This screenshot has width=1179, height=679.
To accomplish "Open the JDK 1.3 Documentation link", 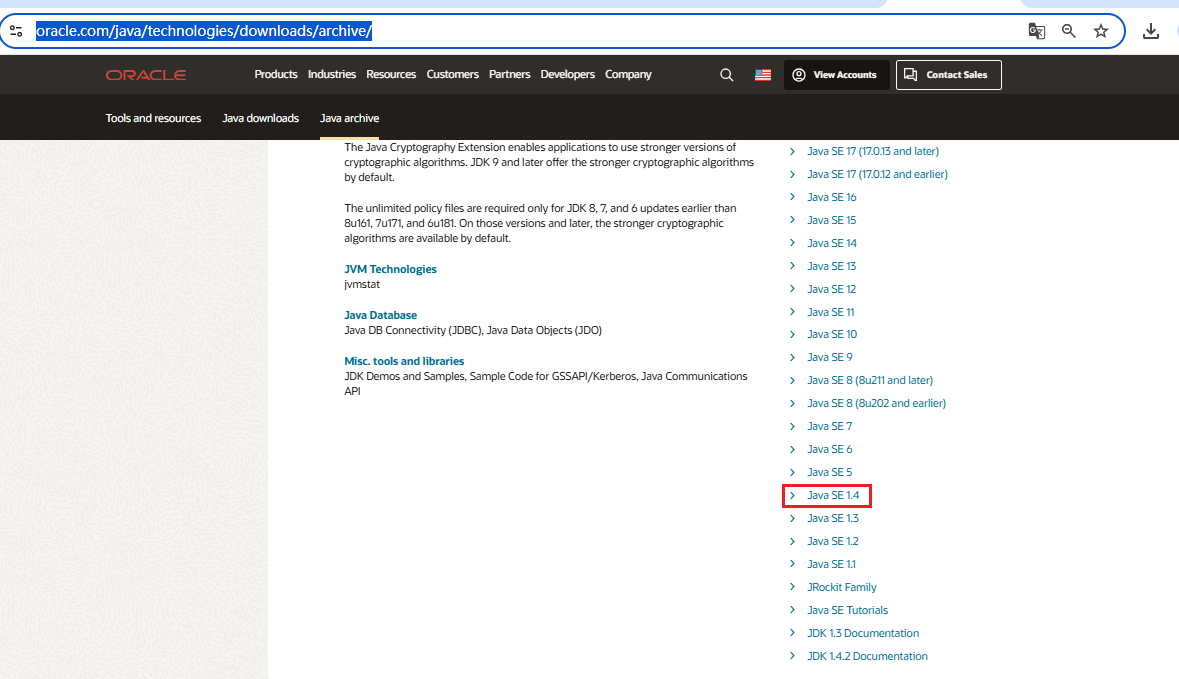I will coord(863,633).
